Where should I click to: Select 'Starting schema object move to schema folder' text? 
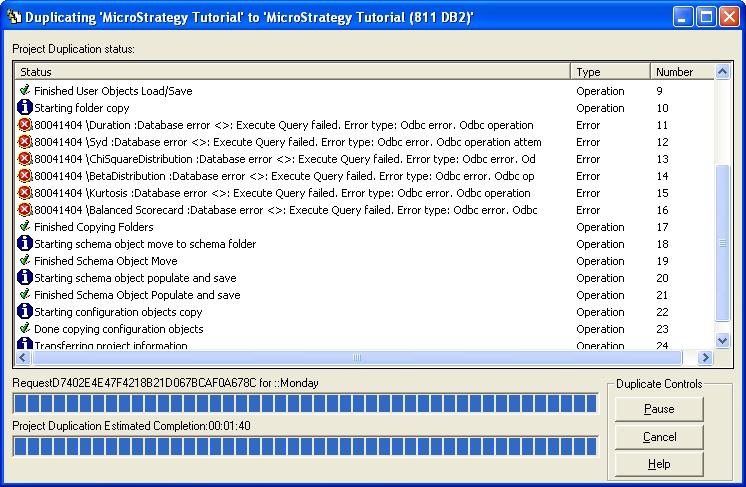[145, 244]
